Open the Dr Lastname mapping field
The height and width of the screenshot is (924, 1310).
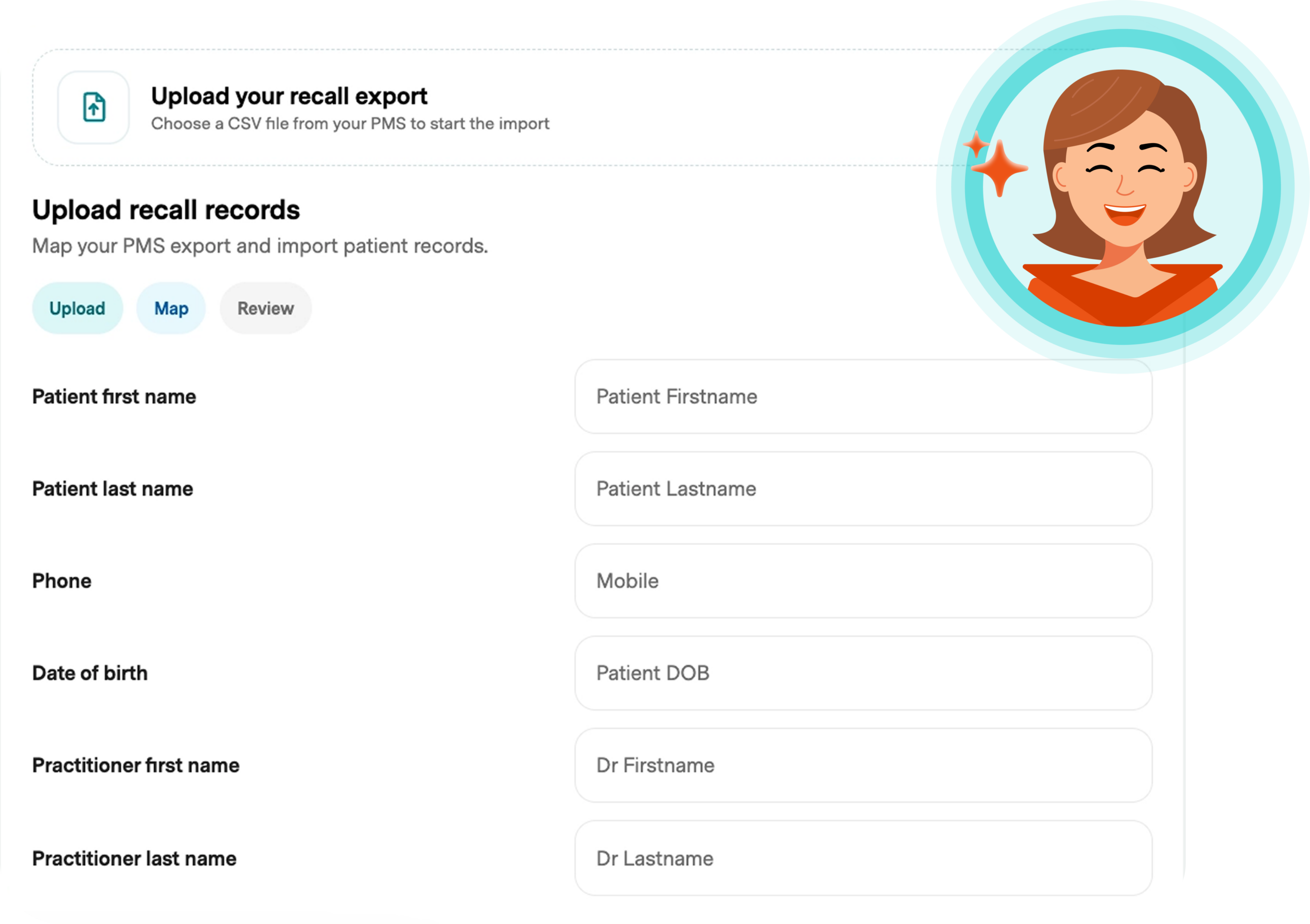pos(863,859)
